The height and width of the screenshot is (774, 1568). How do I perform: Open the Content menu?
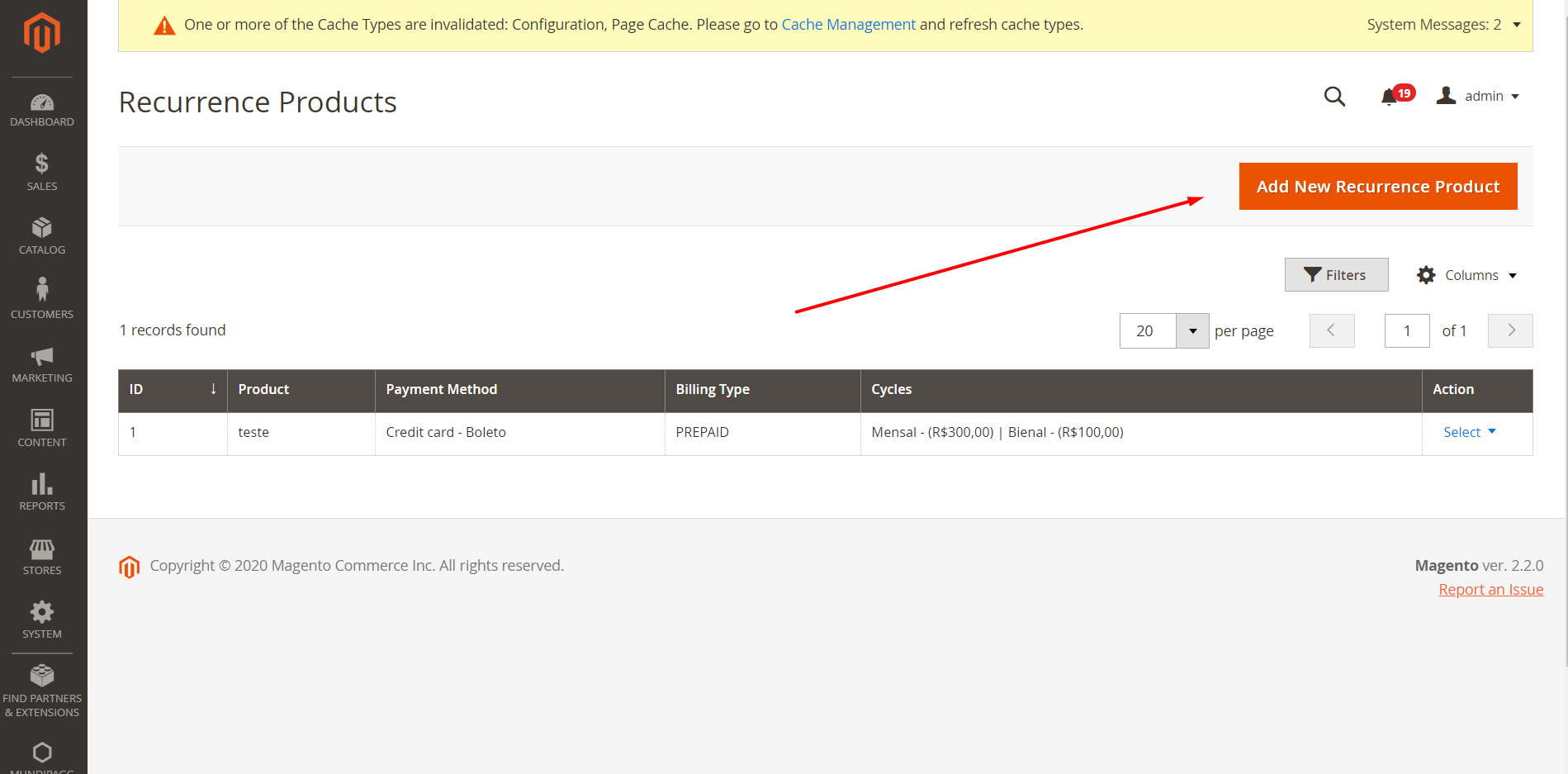point(42,428)
